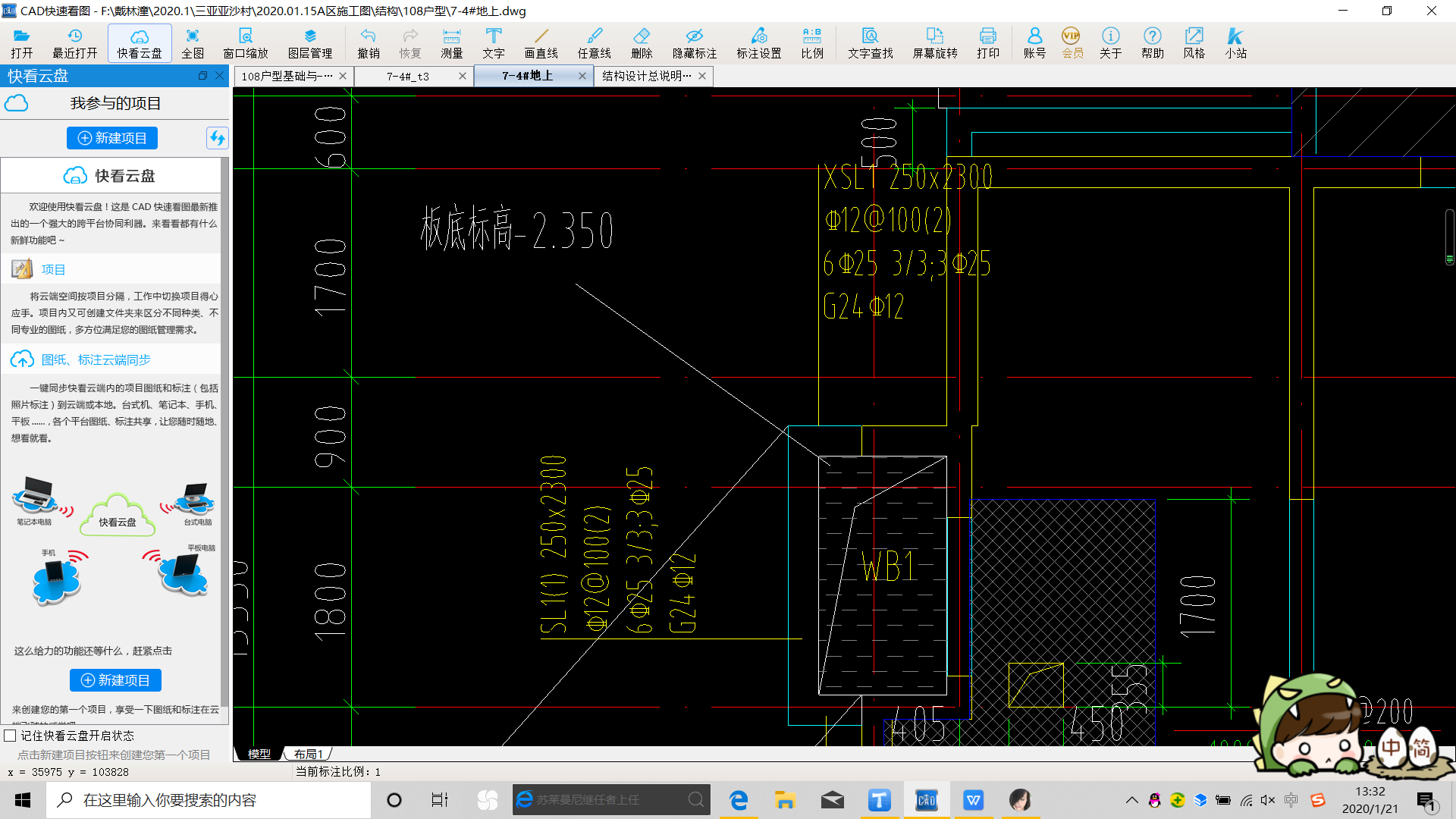
Task: Select the 文字 text tool
Action: coord(494,43)
